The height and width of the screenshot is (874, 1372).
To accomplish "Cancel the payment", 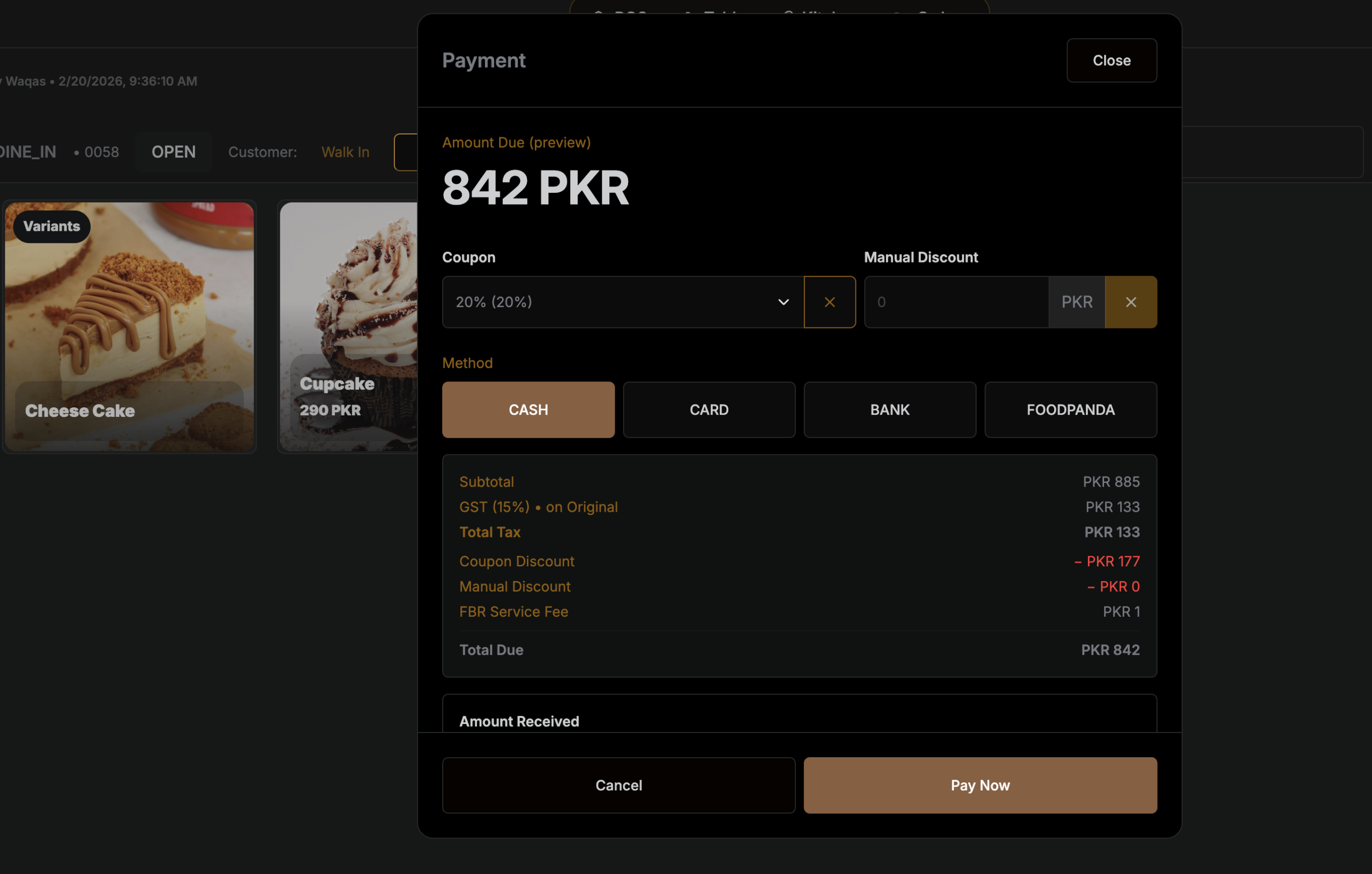I will 618,785.
